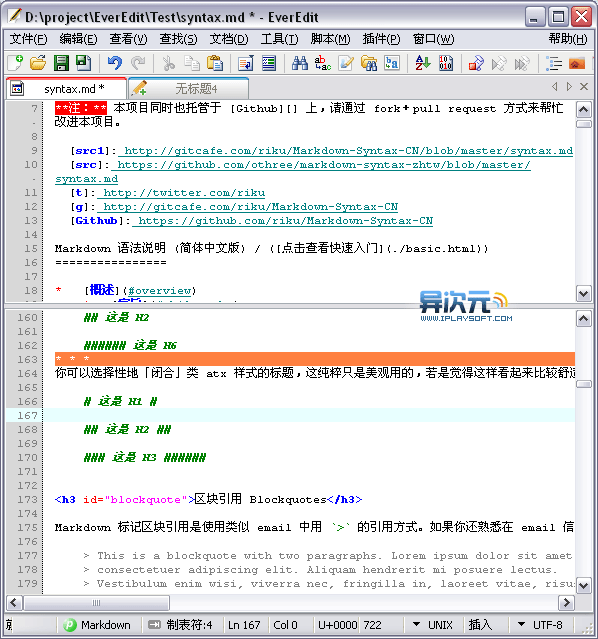598x639 pixels.
Task: Open the 文档(D) menu
Action: pos(229,39)
